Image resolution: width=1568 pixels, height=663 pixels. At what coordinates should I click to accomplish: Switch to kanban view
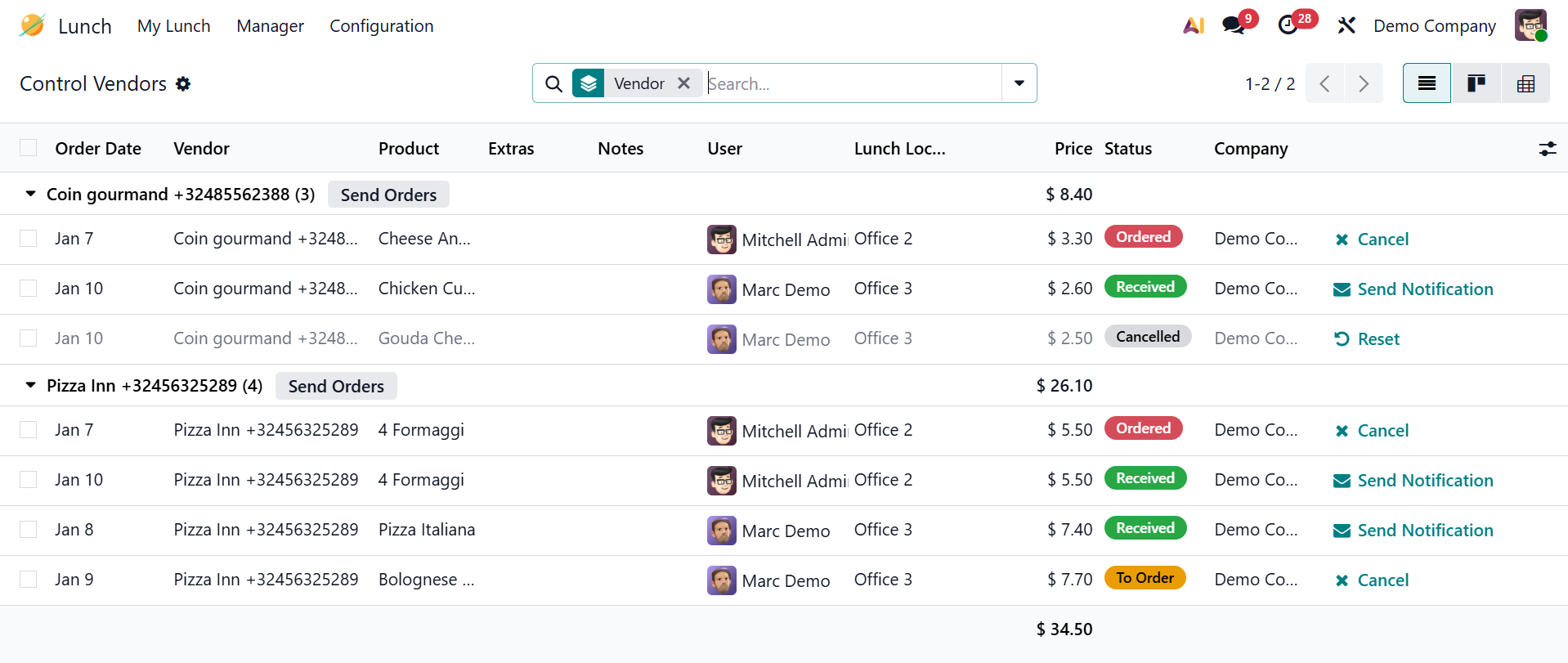[1476, 83]
